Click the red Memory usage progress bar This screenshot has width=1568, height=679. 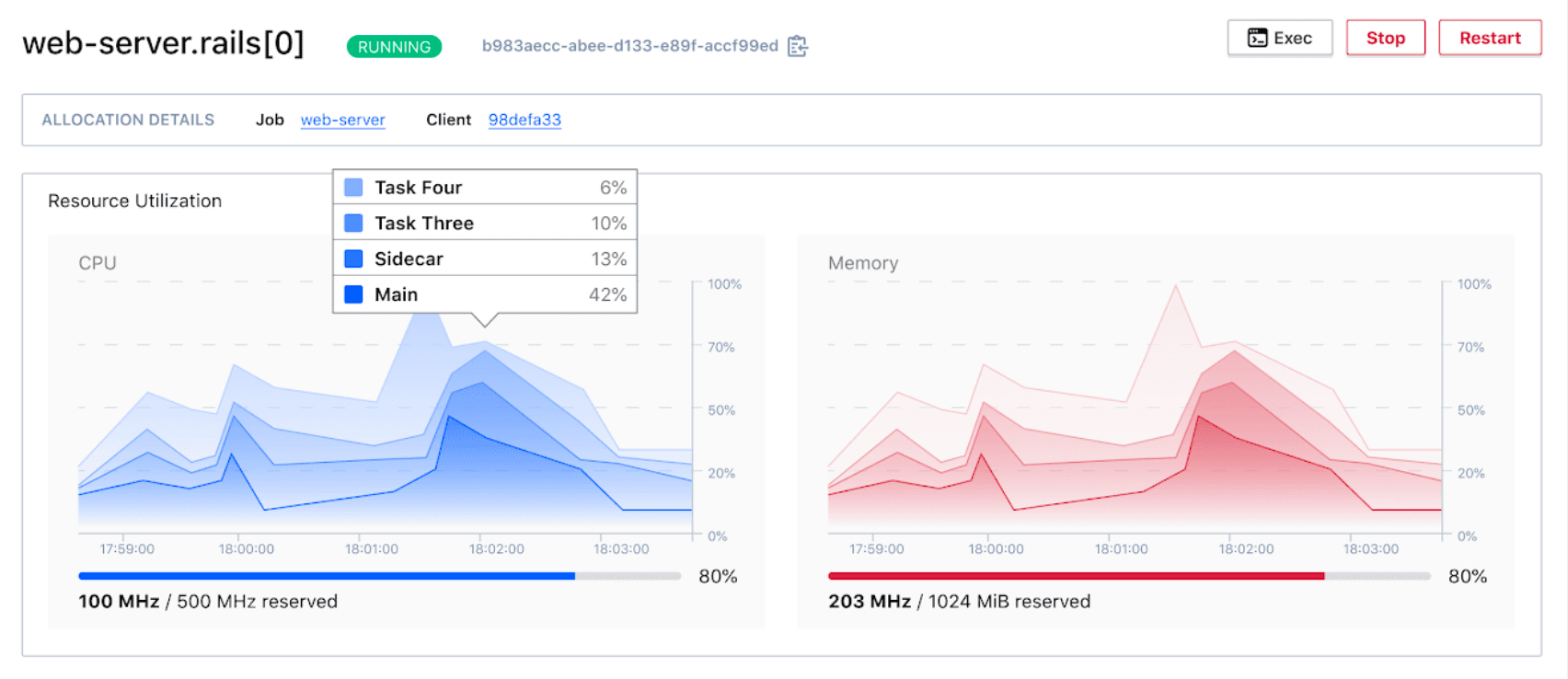click(1076, 576)
